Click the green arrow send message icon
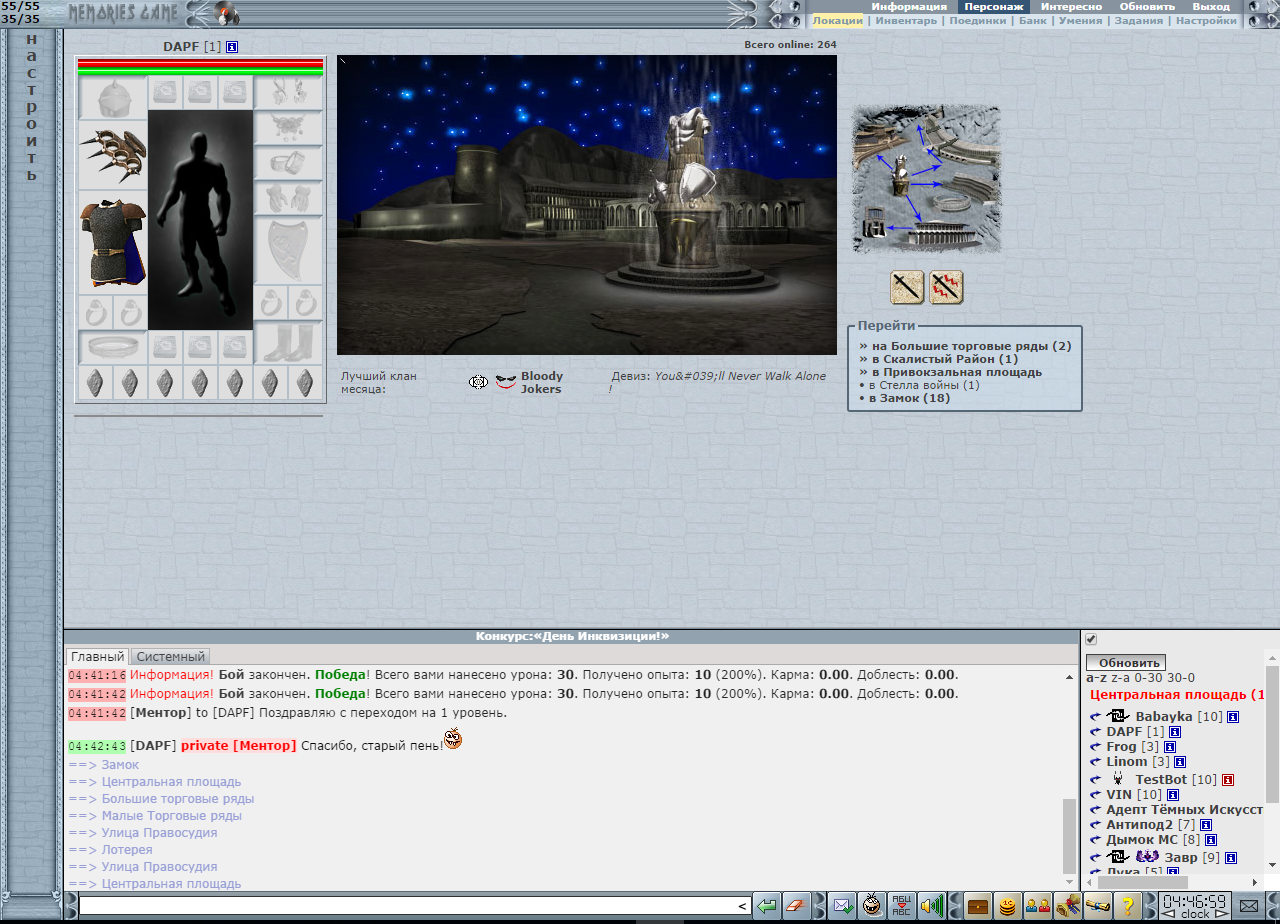The image size is (1280, 924). click(x=766, y=906)
